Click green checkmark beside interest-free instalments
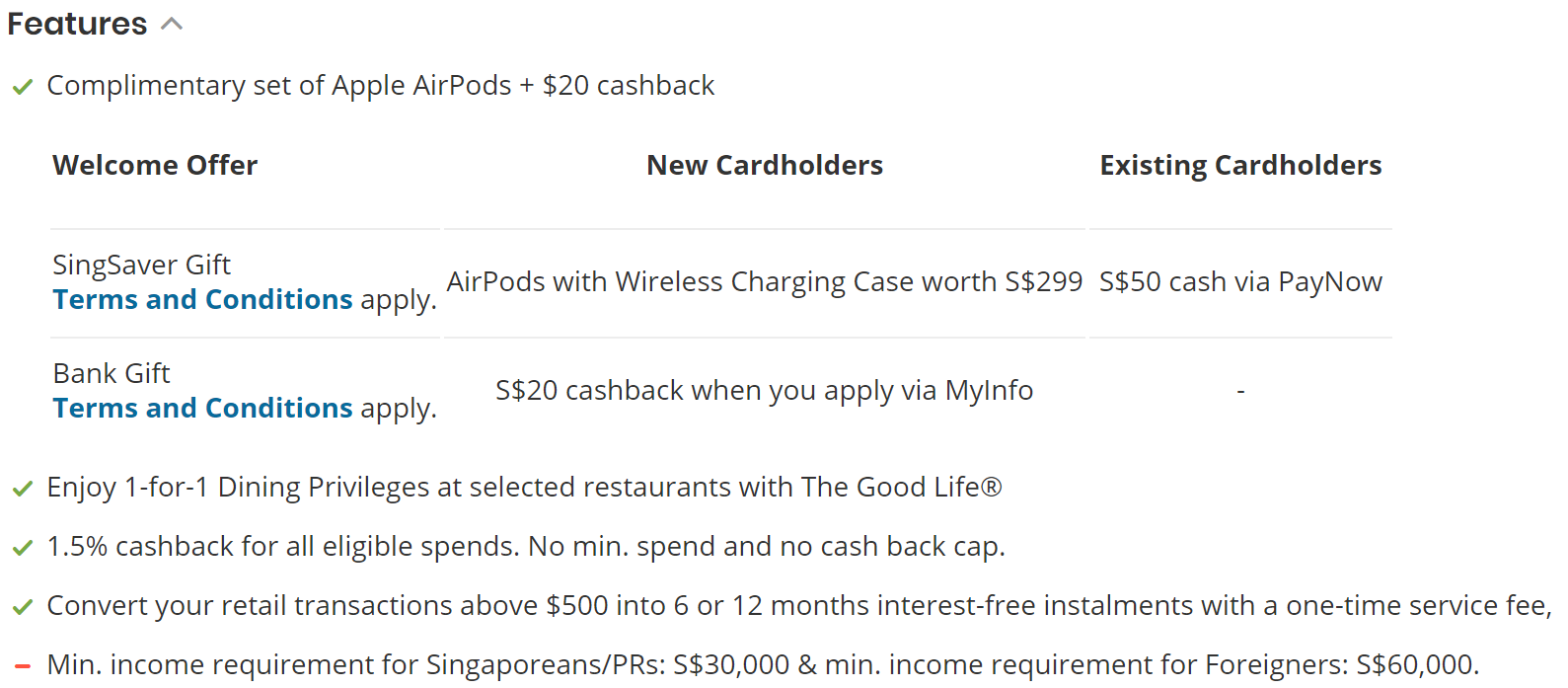1568x688 pixels. pyautogui.click(x=22, y=607)
